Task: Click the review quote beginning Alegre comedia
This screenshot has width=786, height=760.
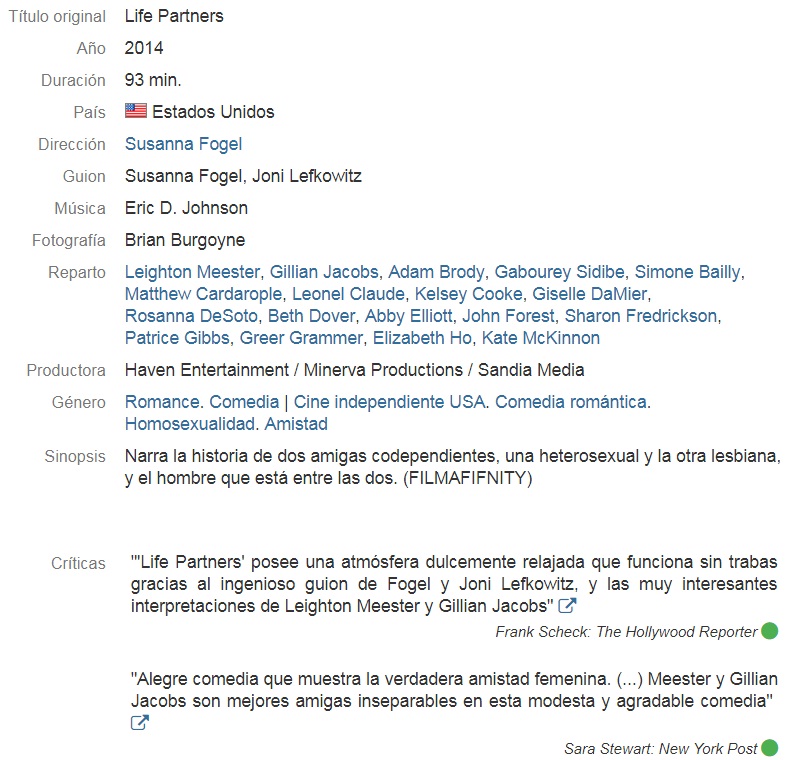Action: [x=454, y=690]
